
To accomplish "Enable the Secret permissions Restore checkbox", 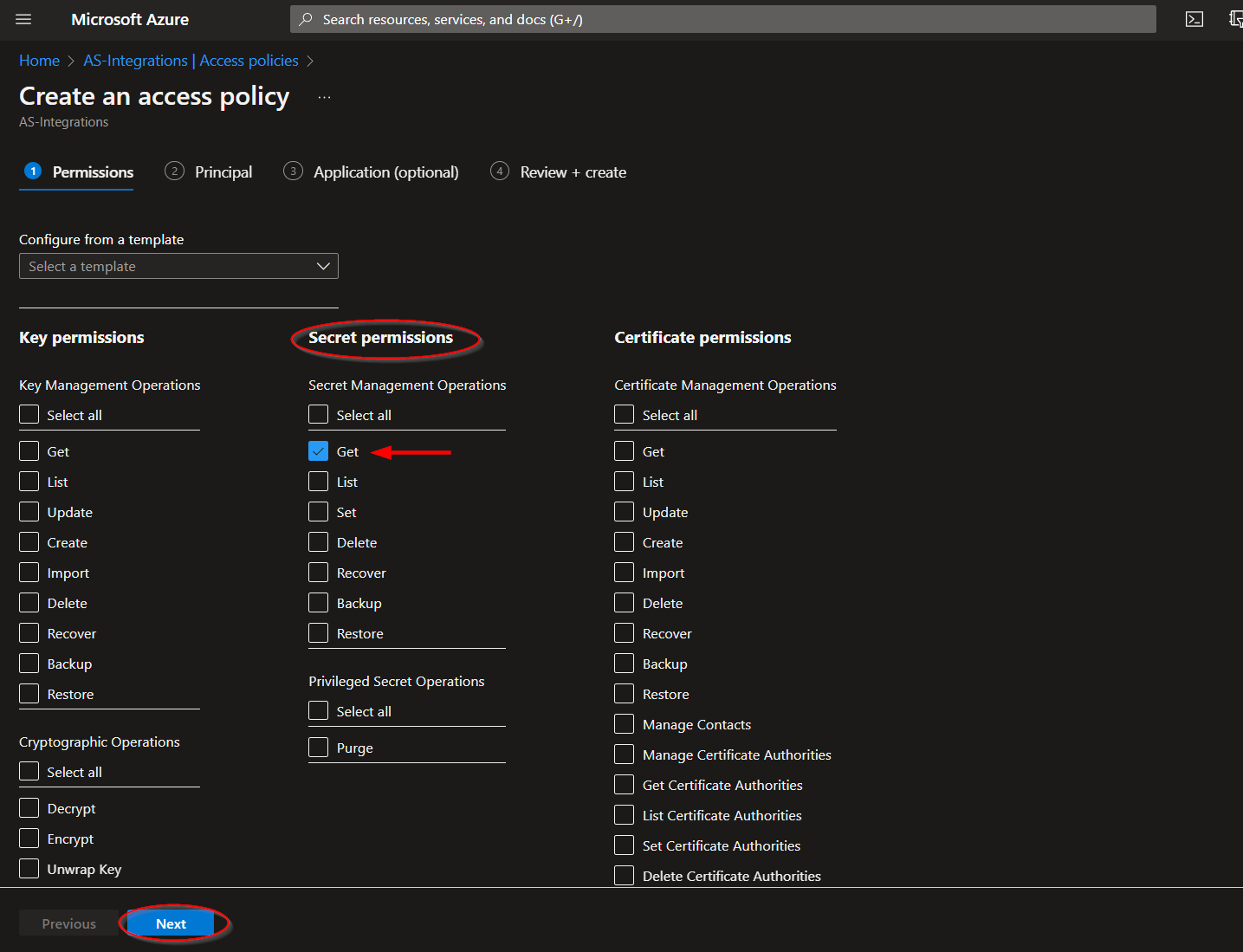I will coord(319,633).
